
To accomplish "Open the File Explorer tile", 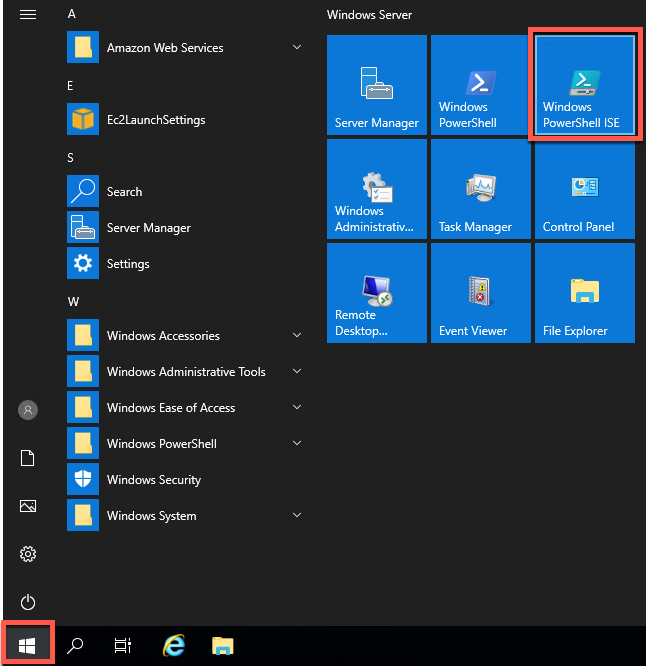I will coord(584,293).
